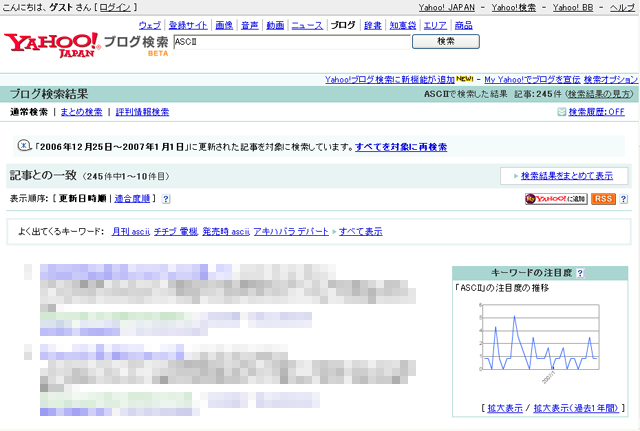Open 検索オプション search options
The height and width of the screenshot is (431, 640).
tap(610, 79)
